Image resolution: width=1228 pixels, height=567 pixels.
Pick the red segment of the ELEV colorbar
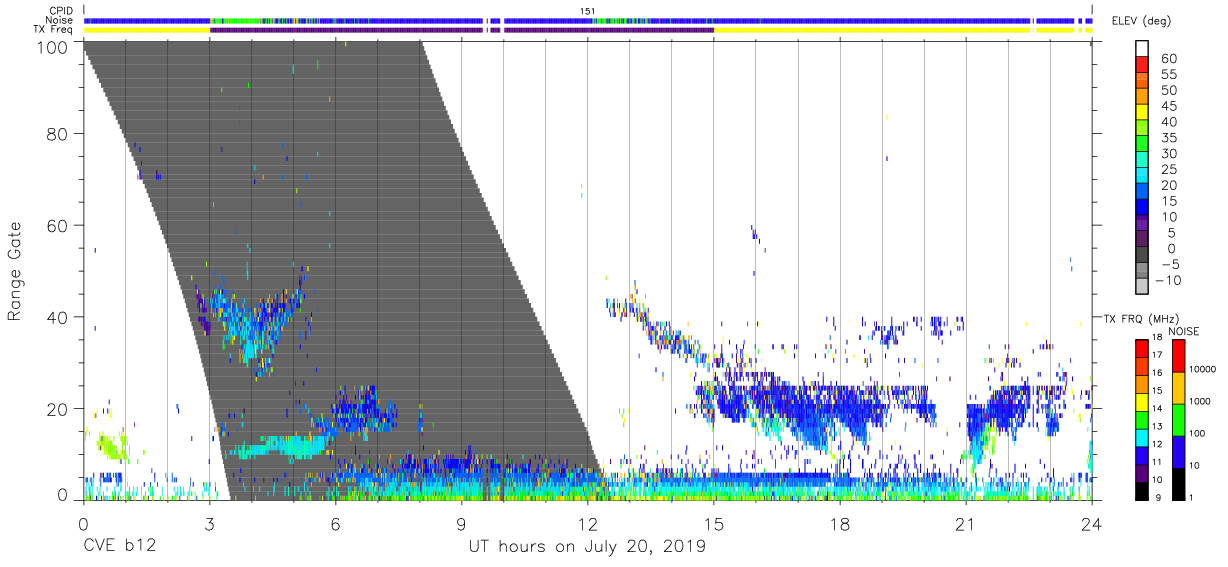click(x=1143, y=65)
